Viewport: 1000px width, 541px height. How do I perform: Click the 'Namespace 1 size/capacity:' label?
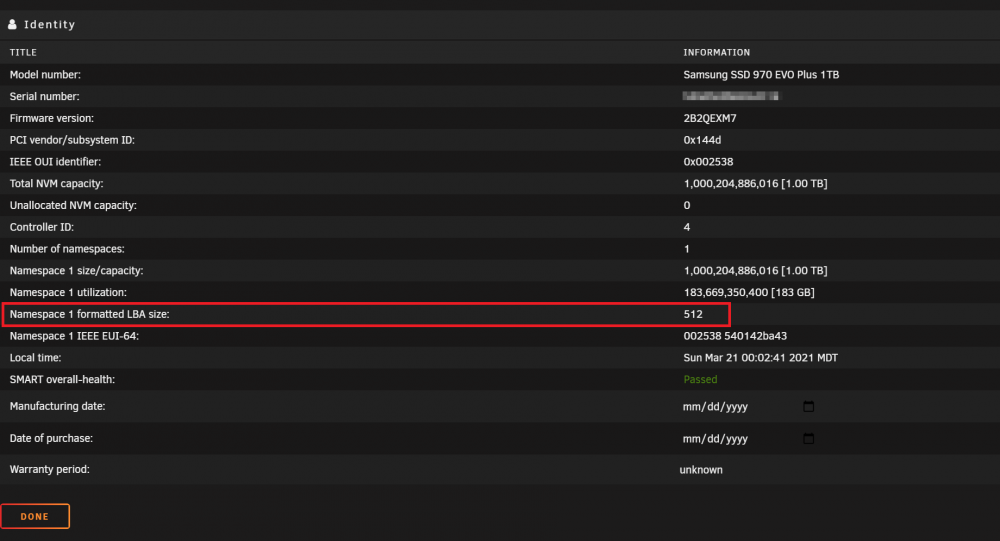(x=77, y=270)
